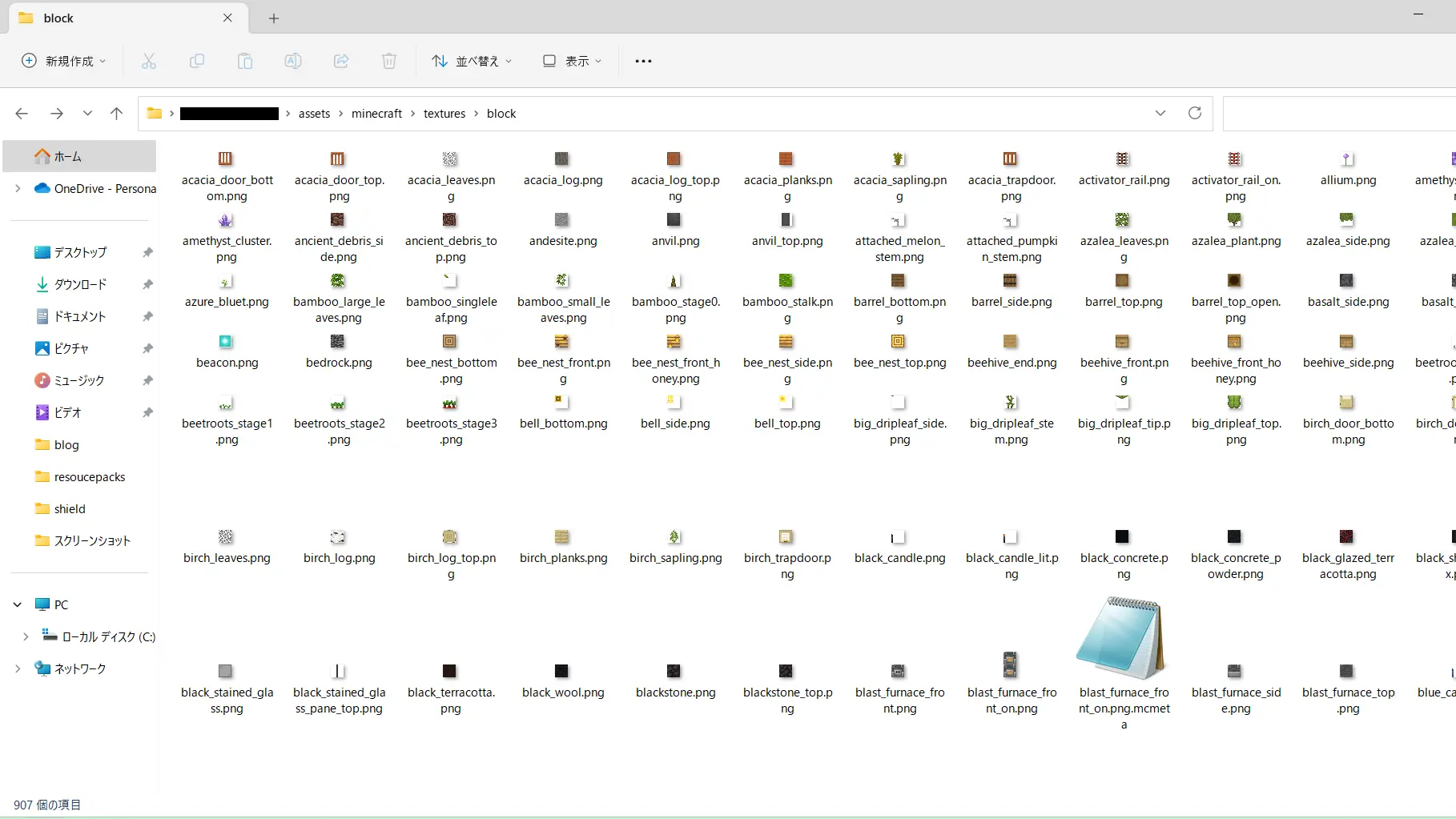The width and height of the screenshot is (1456, 819).
Task: Open the 並べ替え sort dropdown
Action: coord(472,61)
